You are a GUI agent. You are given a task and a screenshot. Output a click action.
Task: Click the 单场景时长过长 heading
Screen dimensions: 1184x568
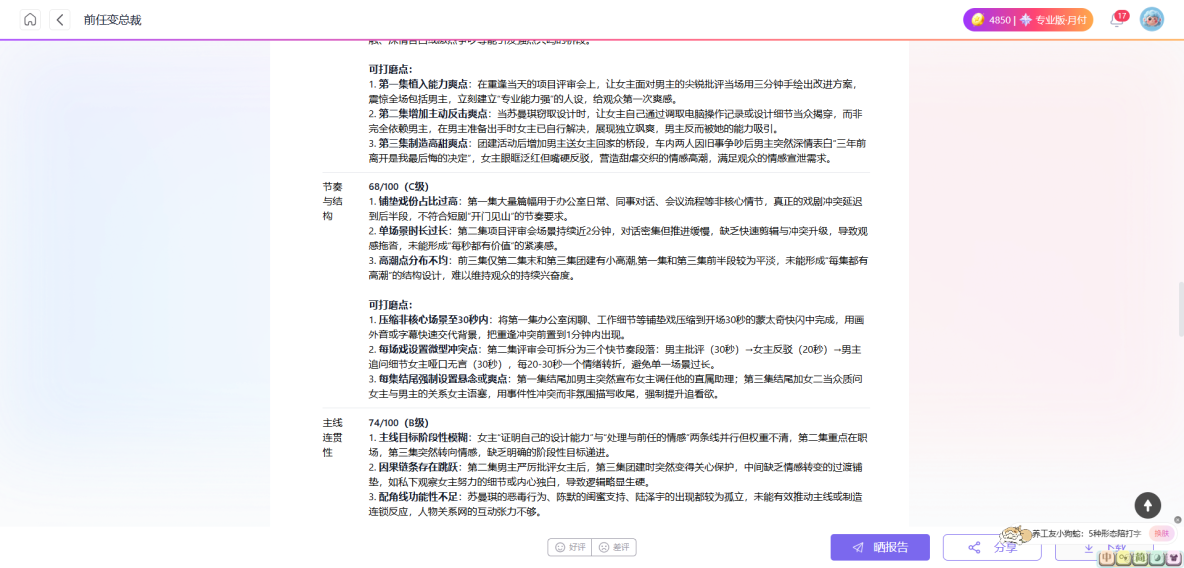(x=413, y=230)
